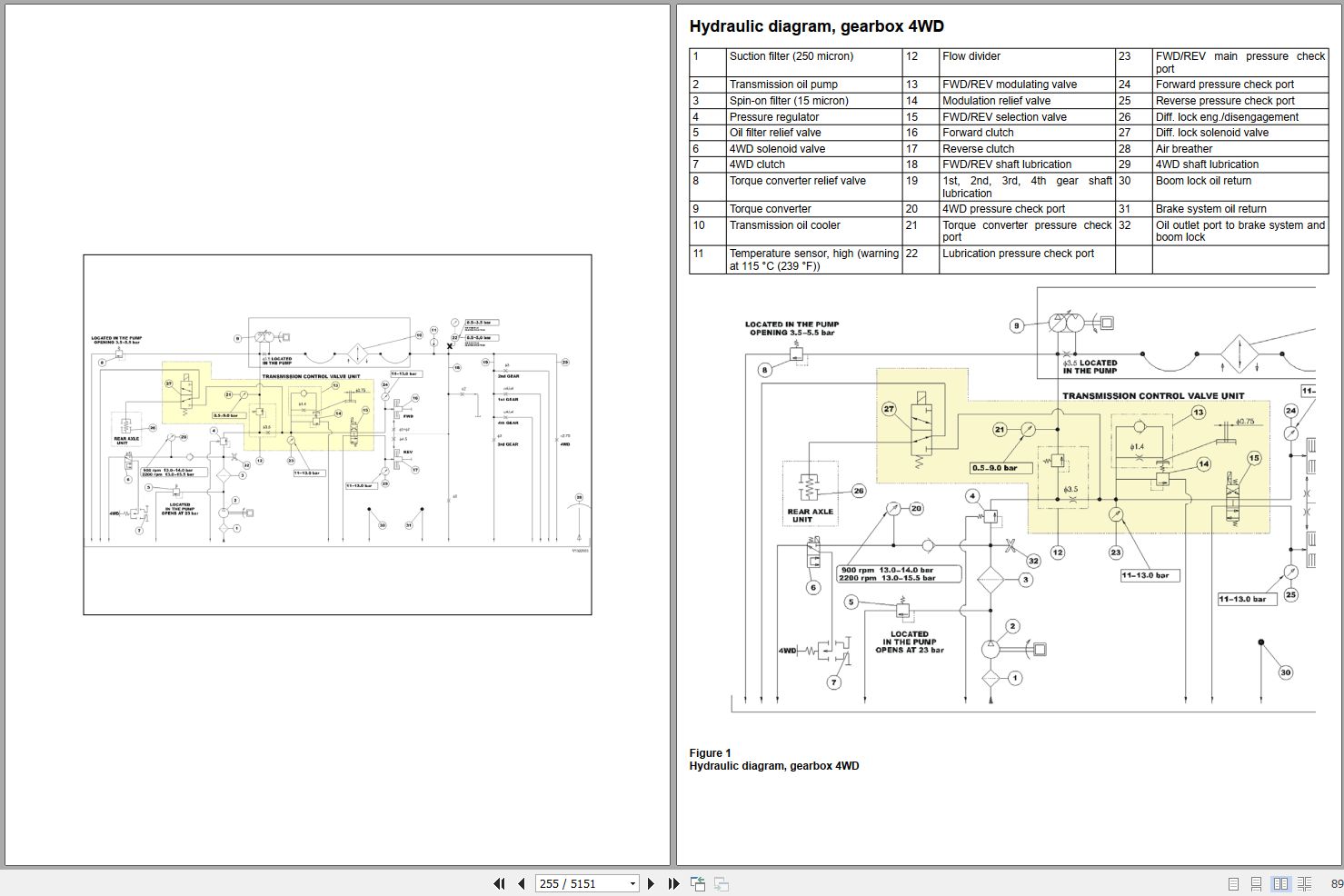The height and width of the screenshot is (896, 1344).
Task: Click the next view history icon
Action: coord(719,882)
